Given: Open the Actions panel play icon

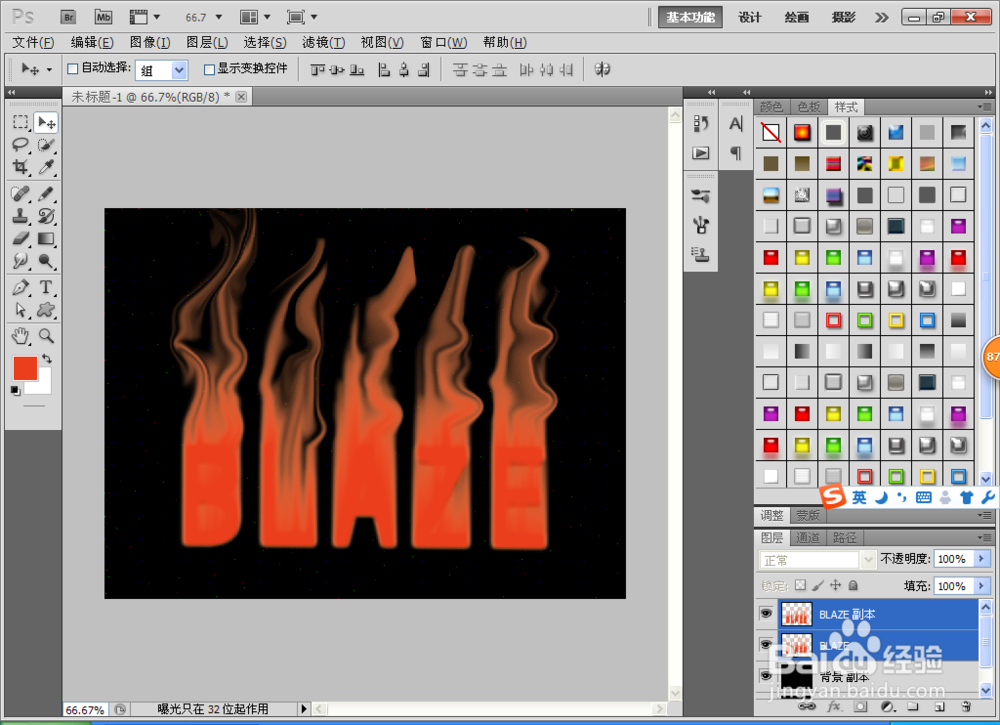Looking at the screenshot, I should coord(701,153).
